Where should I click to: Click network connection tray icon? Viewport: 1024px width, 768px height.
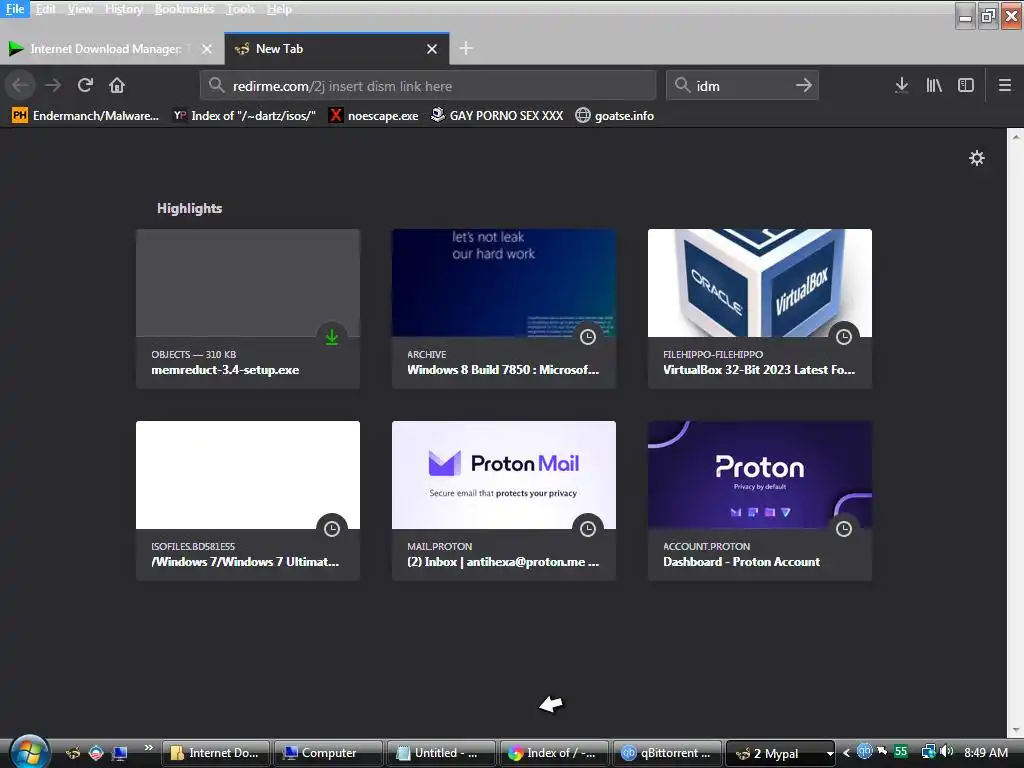[928, 752]
